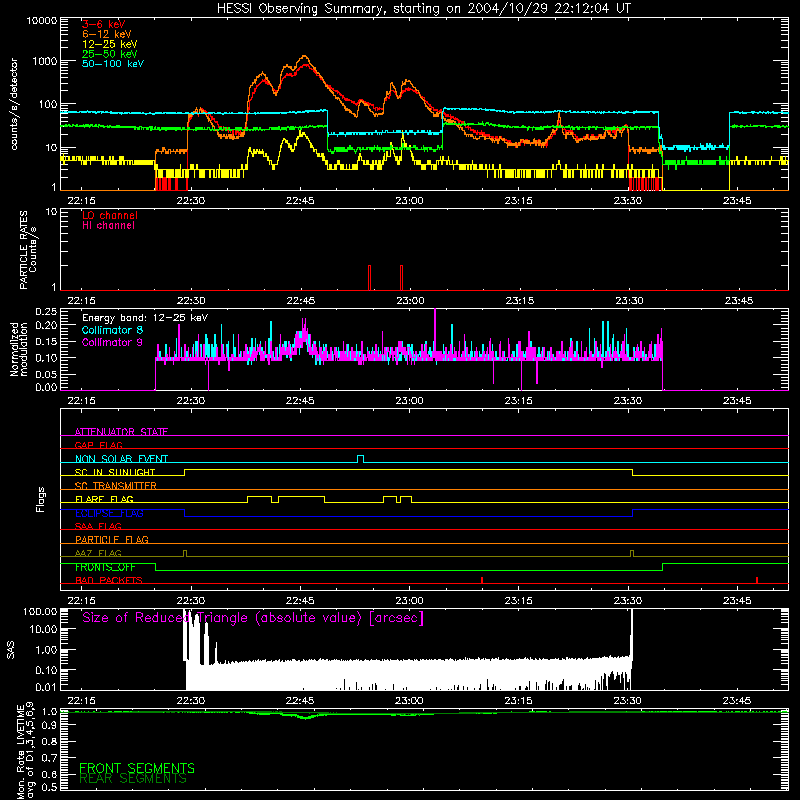Screen dimensions: 800x800
Task: Click the 'Flags' axis label
Action: [x=41, y=499]
